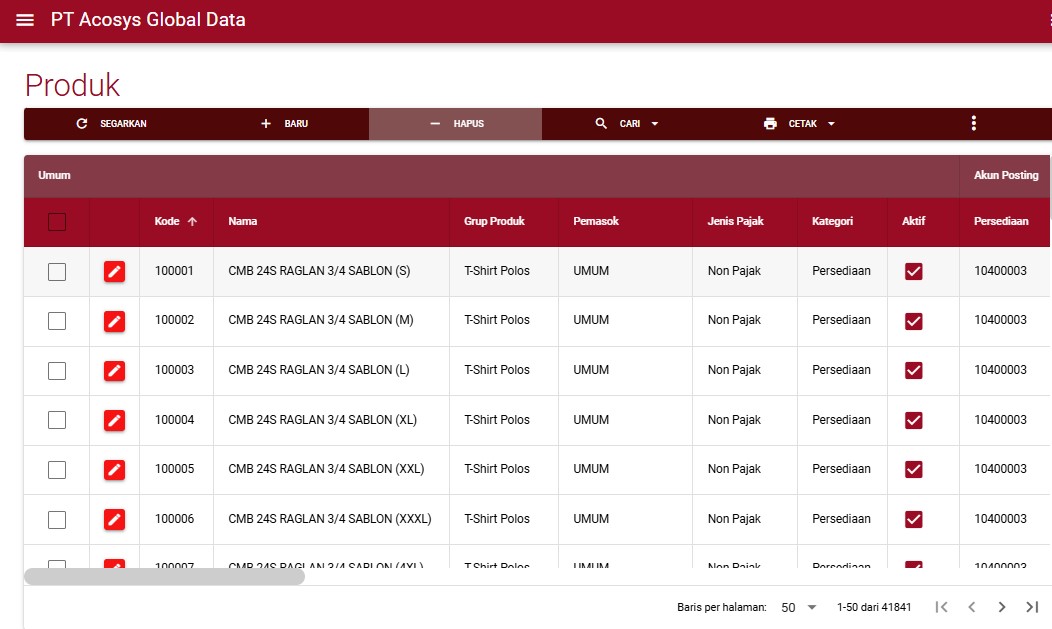This screenshot has width=1052, height=629.
Task: Click the Baru button to add product
Action: (x=284, y=124)
